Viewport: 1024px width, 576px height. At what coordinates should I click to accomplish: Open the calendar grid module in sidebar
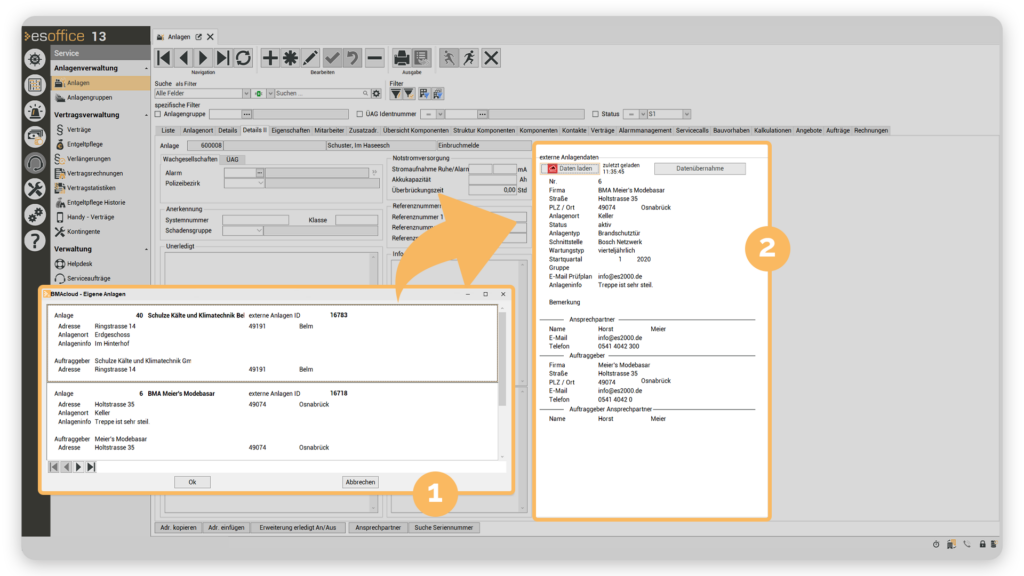(x=35, y=85)
